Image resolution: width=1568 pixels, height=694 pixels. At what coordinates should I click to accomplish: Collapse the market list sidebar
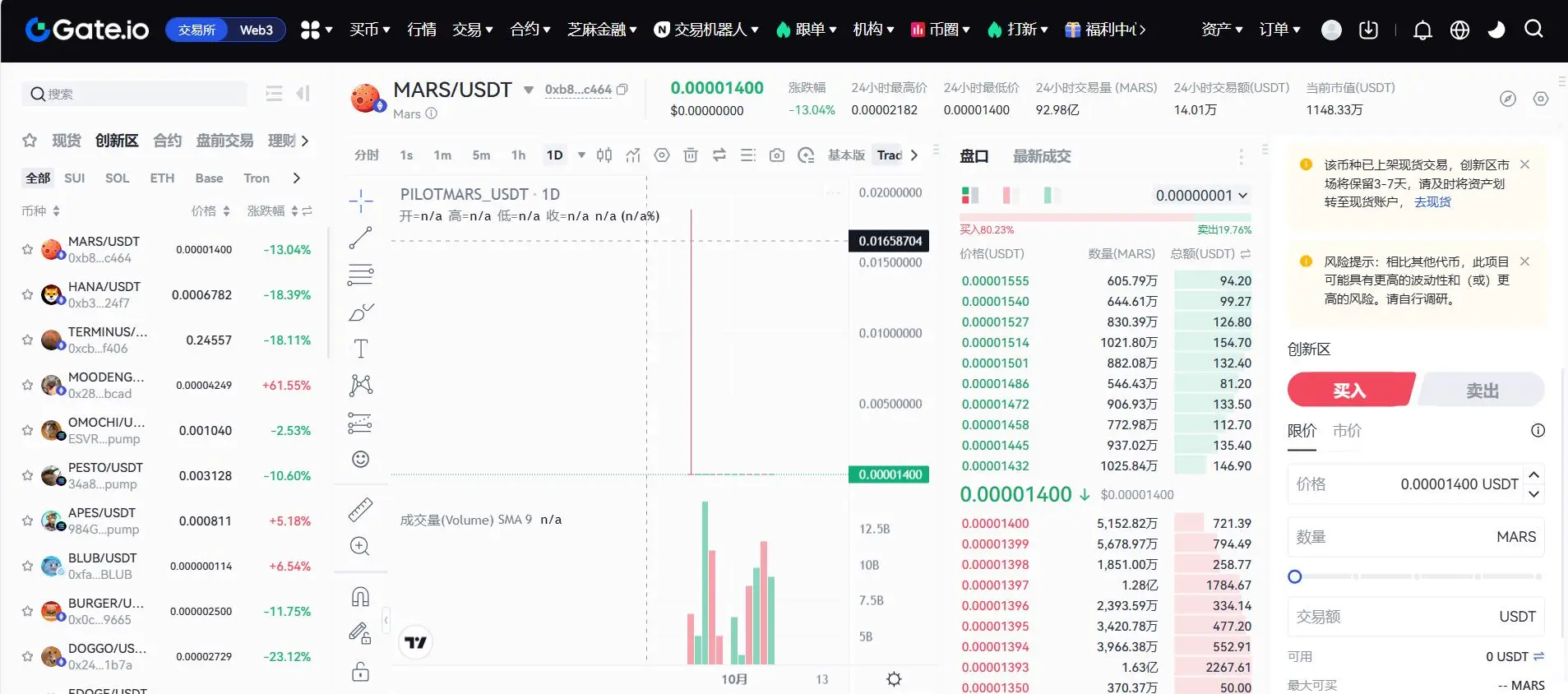(303, 94)
